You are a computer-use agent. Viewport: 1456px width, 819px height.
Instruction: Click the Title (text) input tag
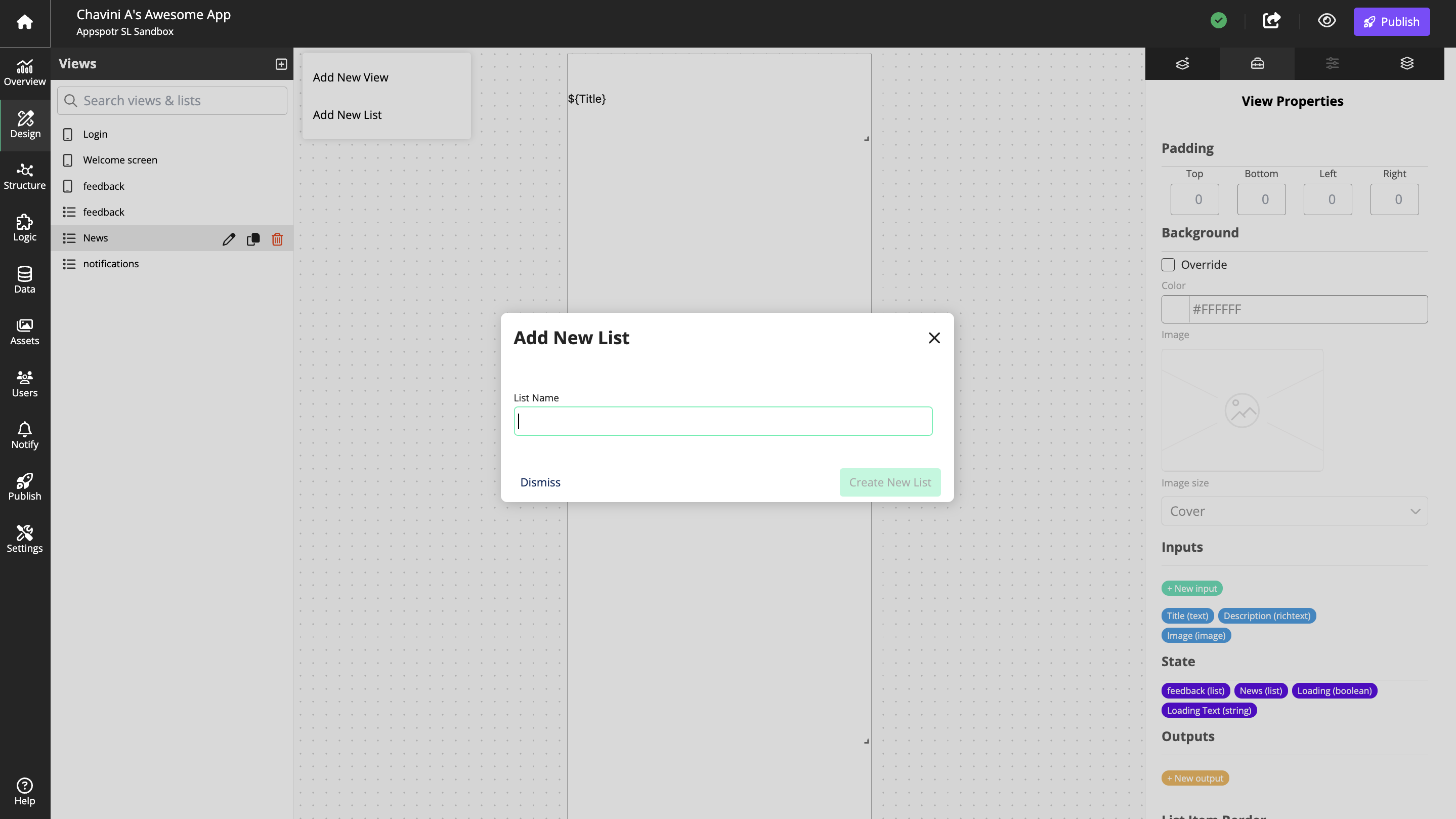click(1187, 616)
